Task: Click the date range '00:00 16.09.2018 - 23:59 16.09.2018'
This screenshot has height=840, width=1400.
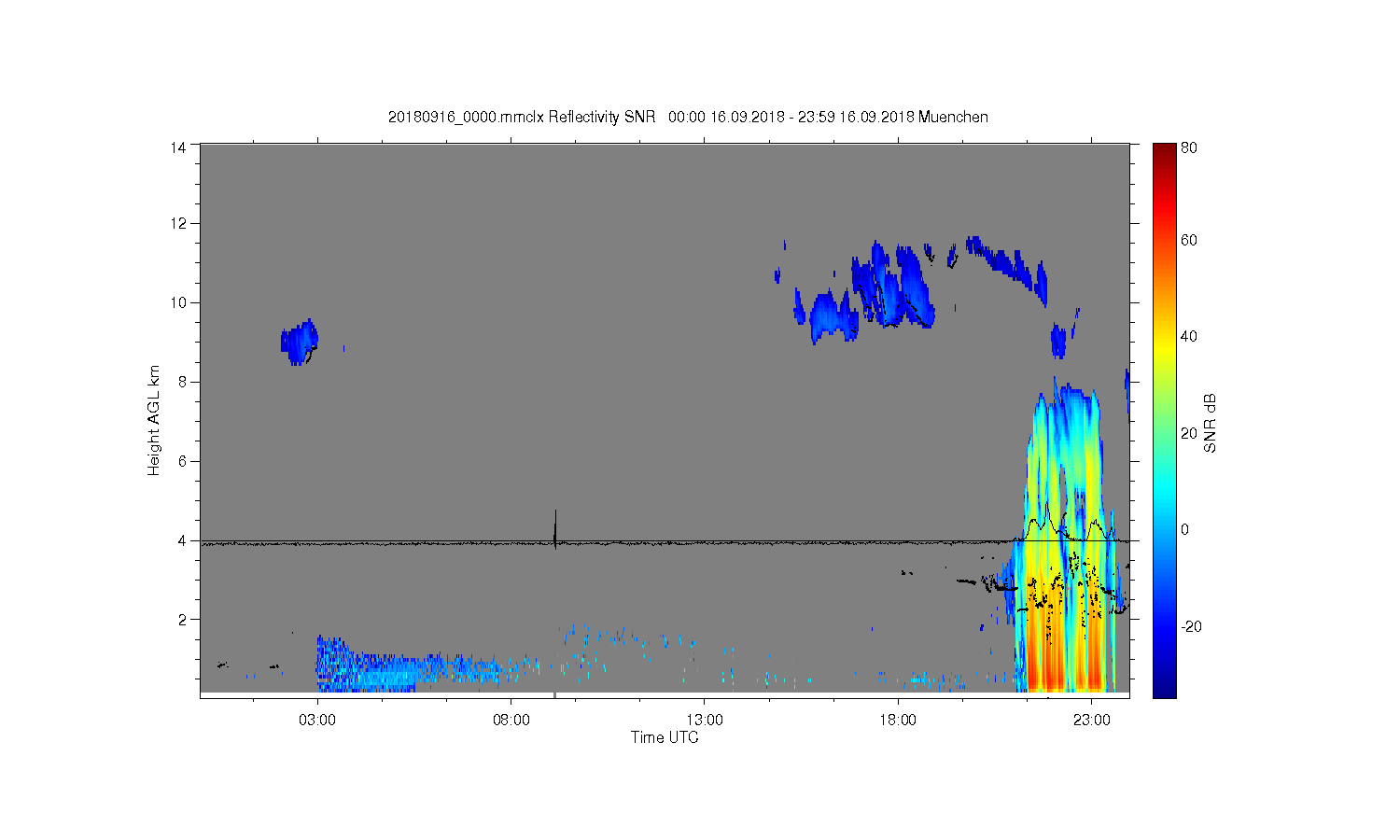Action: coord(791,117)
